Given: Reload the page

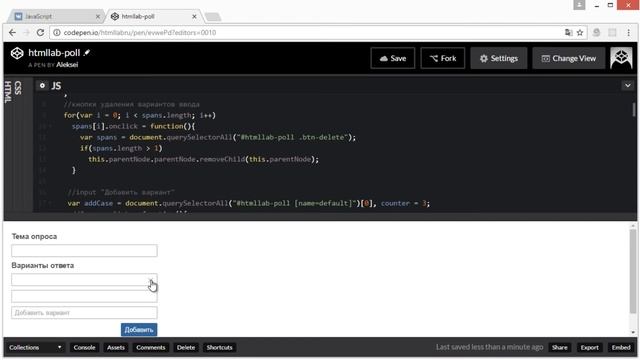Looking at the screenshot, I should coord(40,33).
